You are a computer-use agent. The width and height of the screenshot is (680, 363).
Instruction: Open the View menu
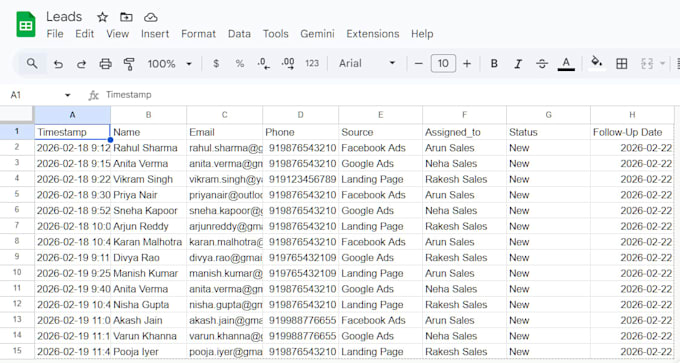[x=118, y=34]
